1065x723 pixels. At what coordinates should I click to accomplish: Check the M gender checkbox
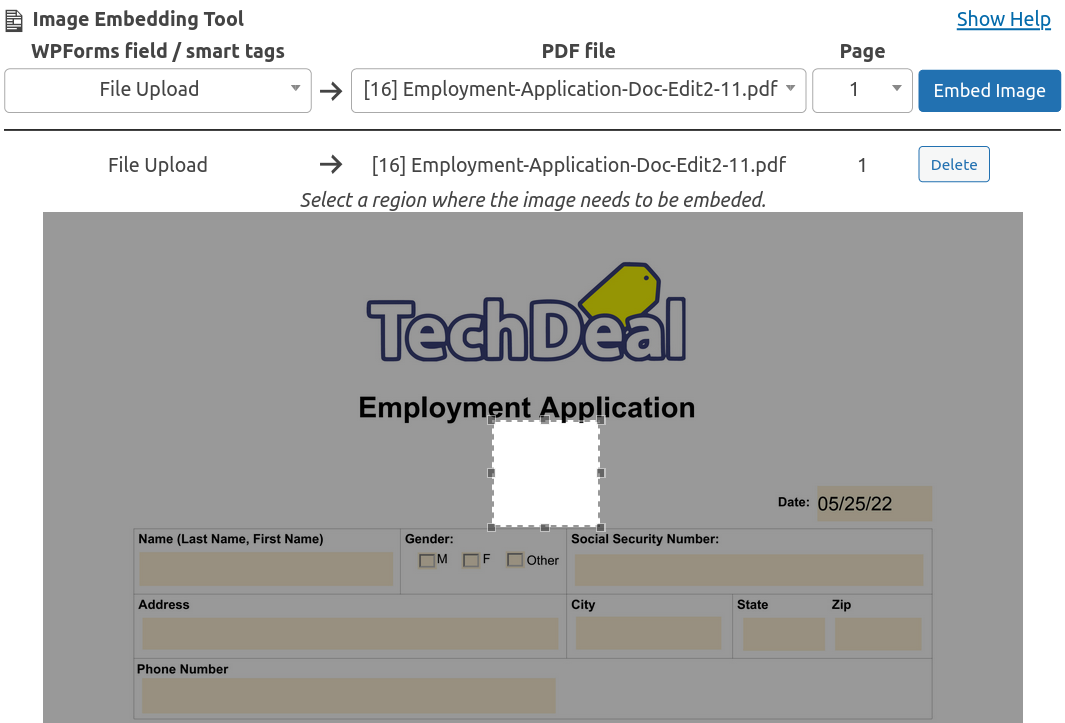pos(427,560)
